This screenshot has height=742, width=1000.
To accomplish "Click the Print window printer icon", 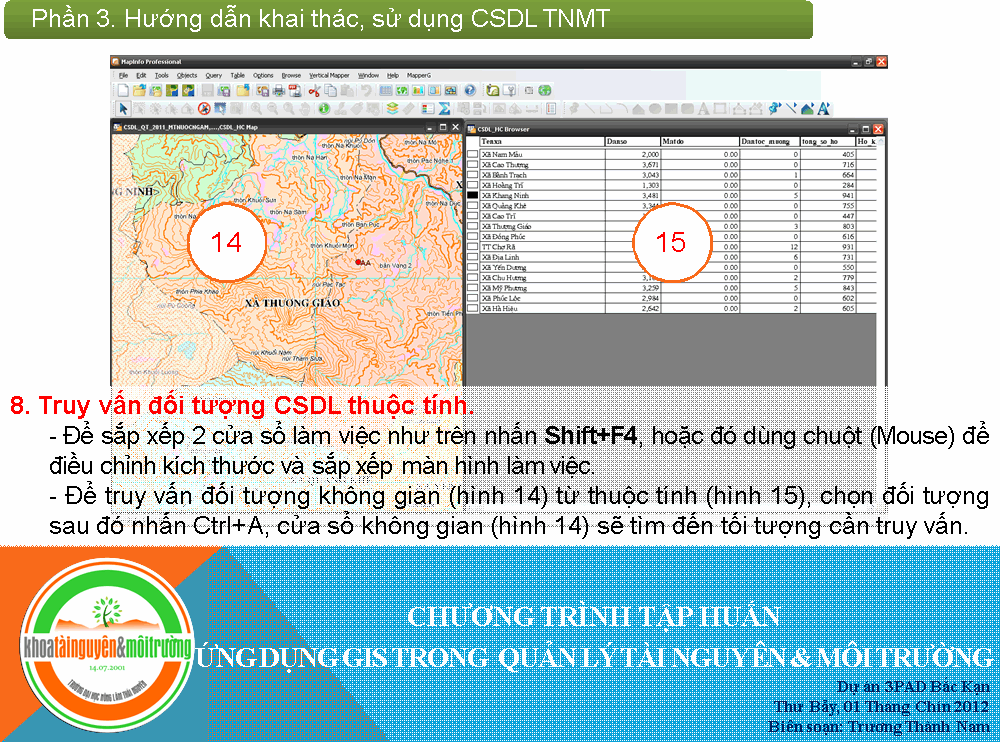I will 279,91.
